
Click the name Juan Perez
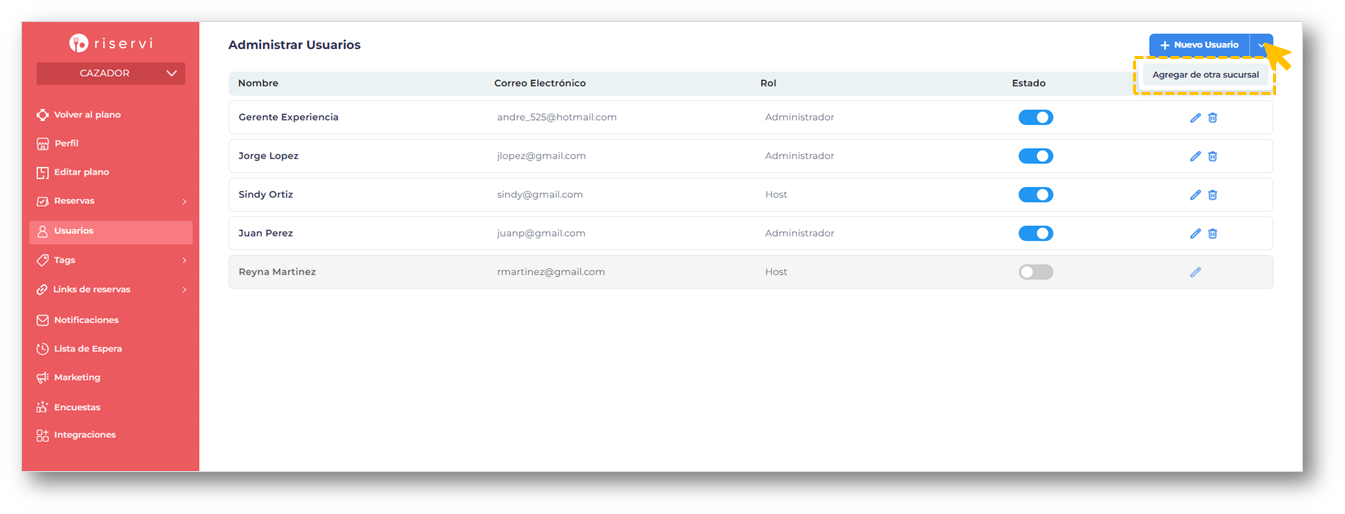265,233
